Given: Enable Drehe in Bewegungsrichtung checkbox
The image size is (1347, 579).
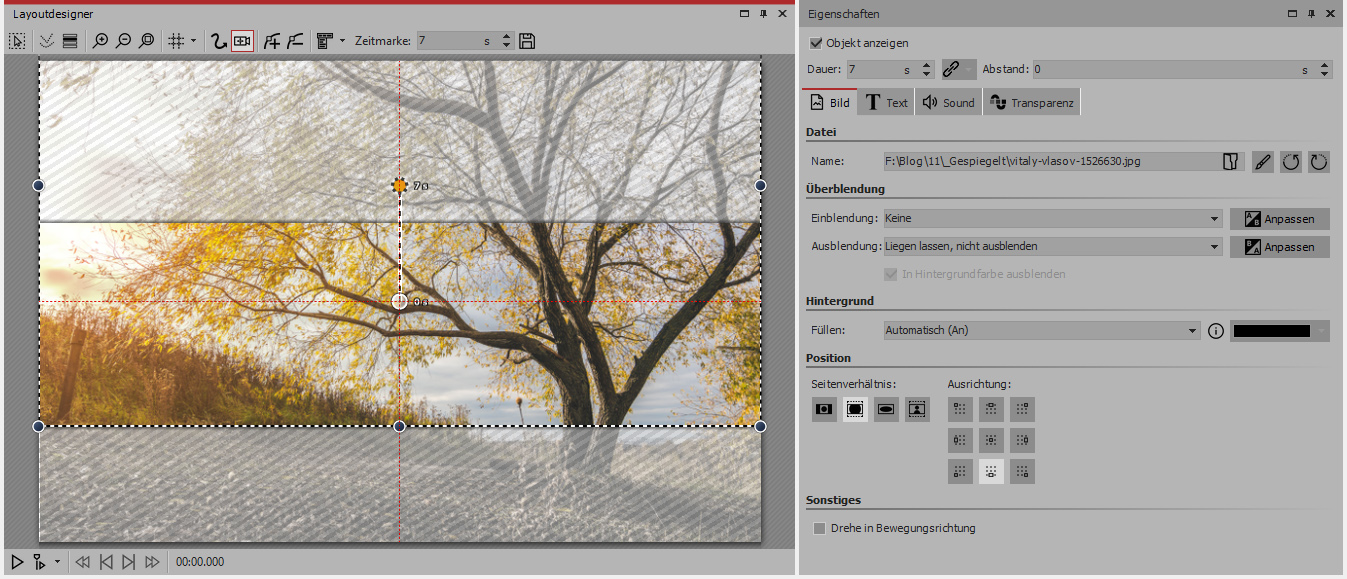Looking at the screenshot, I should 820,528.
